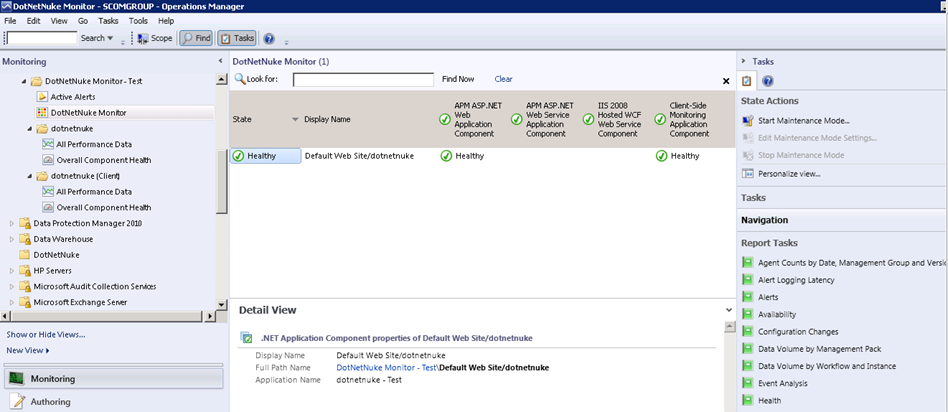Open the Search dropdown arrow
948x412 pixels.
pyautogui.click(x=110, y=38)
